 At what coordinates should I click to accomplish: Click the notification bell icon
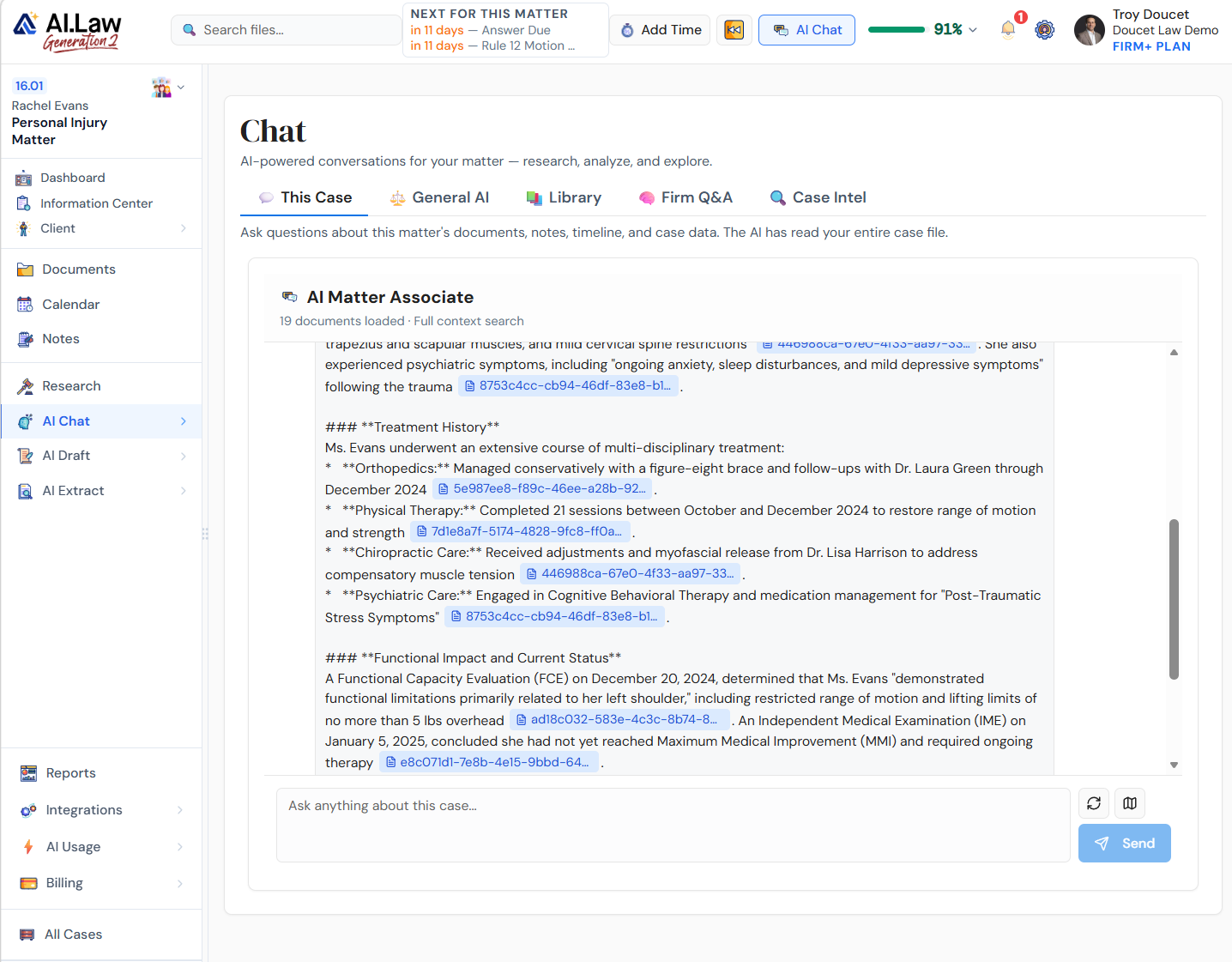pyautogui.click(x=1008, y=29)
